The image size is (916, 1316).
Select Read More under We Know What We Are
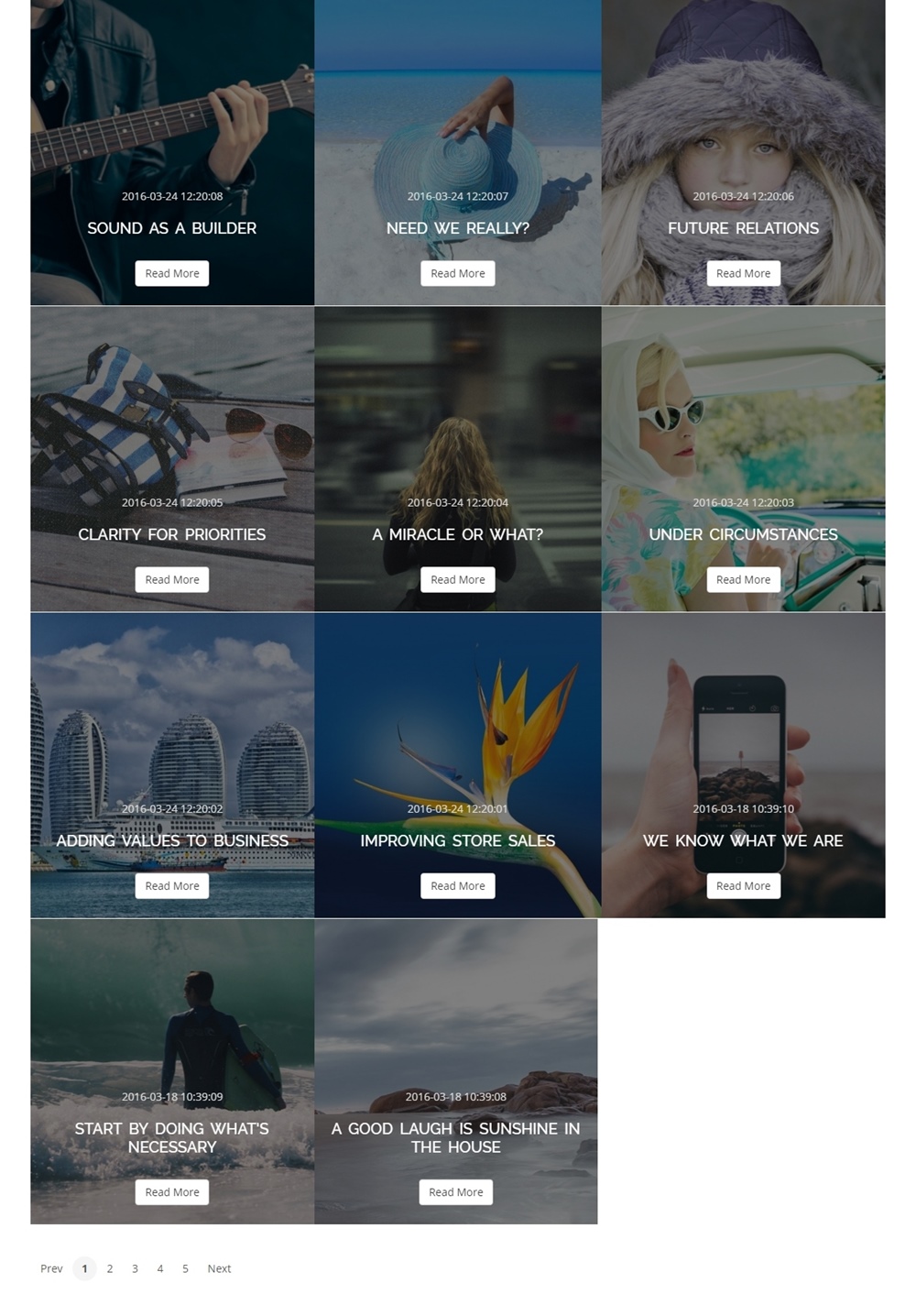coord(744,885)
